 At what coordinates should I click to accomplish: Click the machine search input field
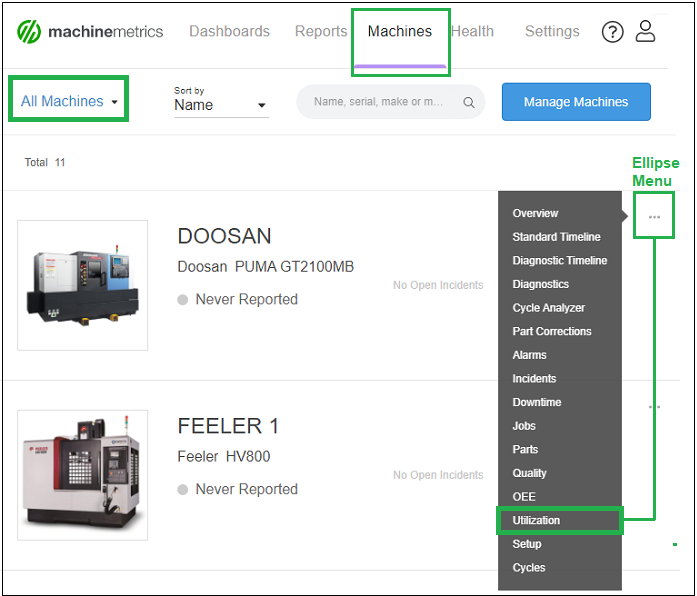point(390,102)
